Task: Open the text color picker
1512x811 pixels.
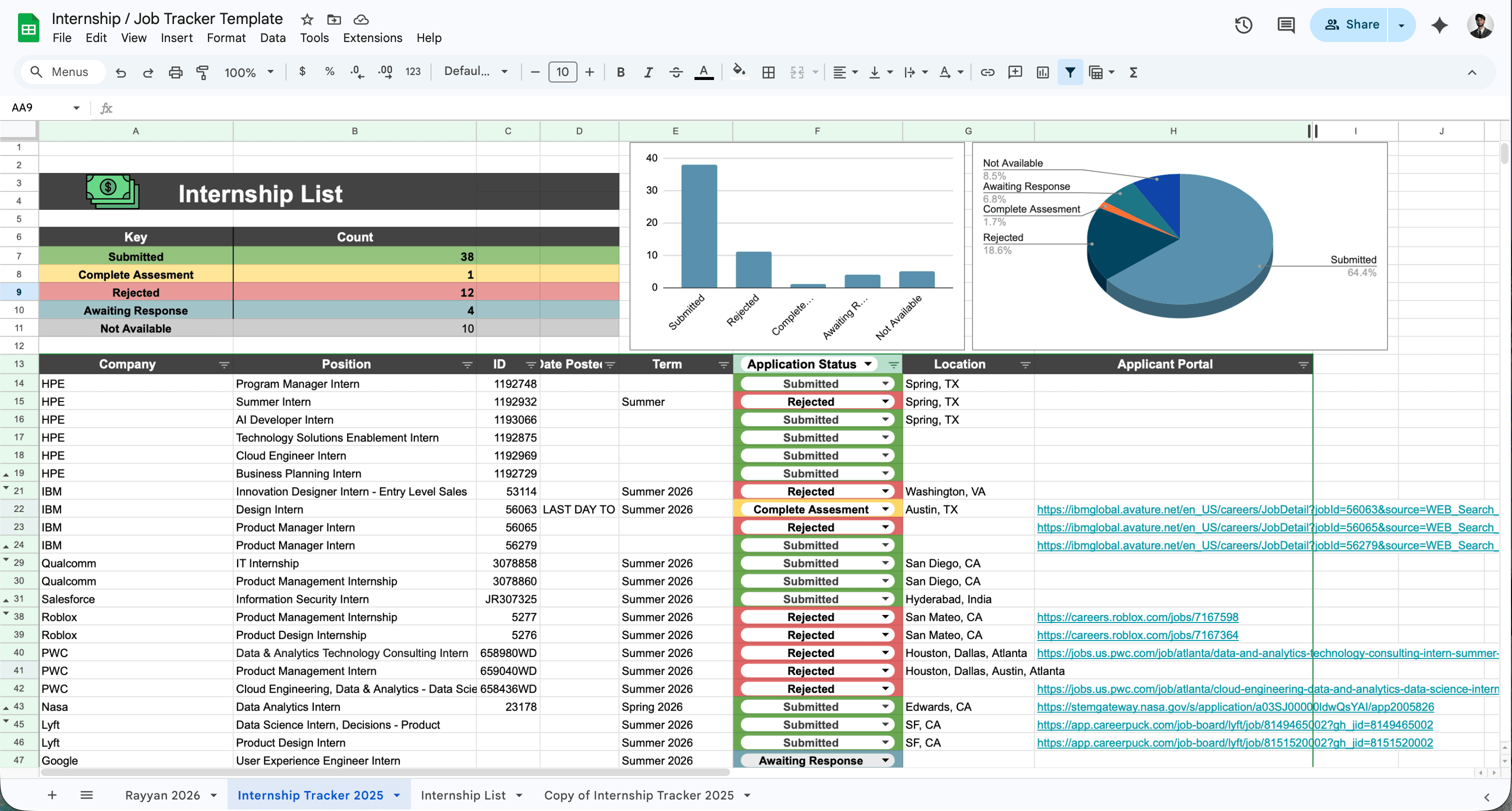Action: 704,72
